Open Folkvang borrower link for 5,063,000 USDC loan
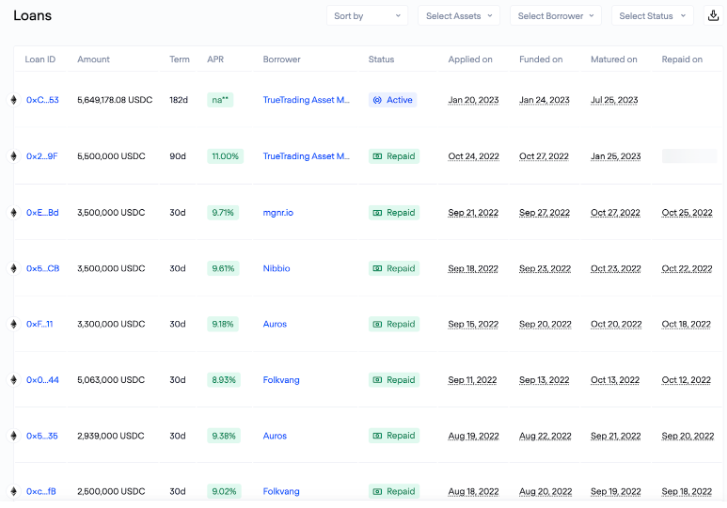This screenshot has width=727, height=508. [x=281, y=380]
